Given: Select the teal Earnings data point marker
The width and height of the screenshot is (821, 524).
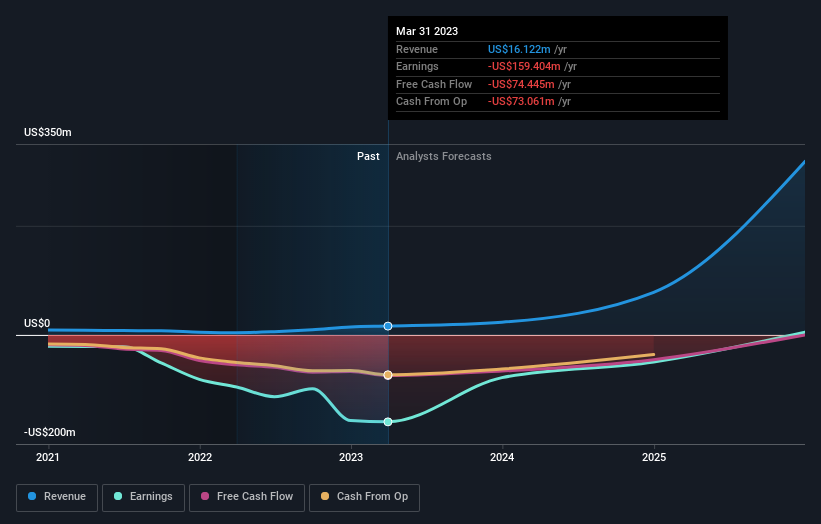Looking at the screenshot, I should pyautogui.click(x=388, y=422).
